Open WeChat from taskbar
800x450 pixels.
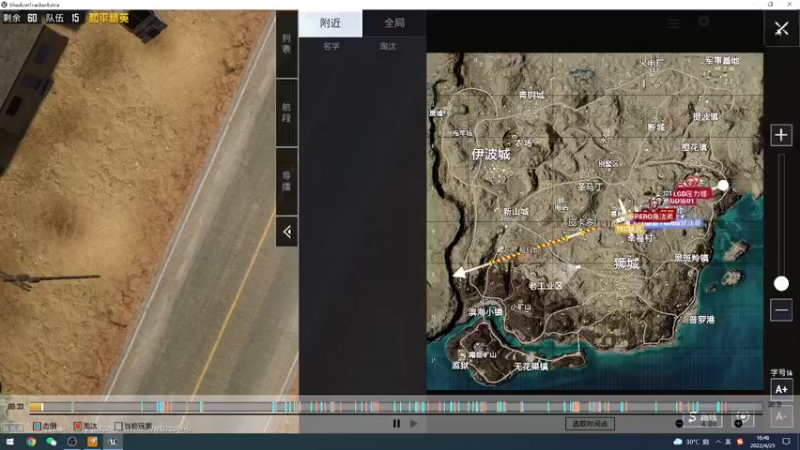tap(52, 441)
